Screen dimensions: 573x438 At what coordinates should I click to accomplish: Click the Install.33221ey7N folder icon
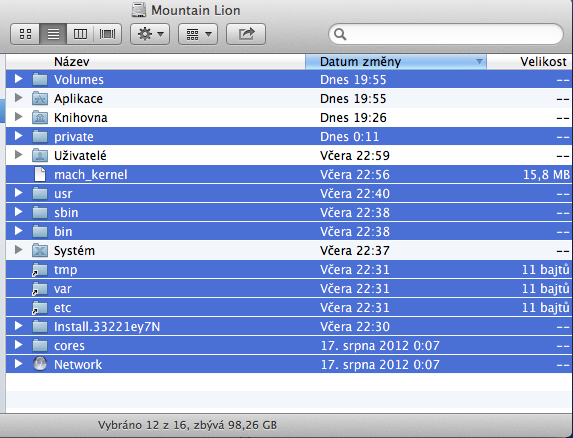(40, 326)
